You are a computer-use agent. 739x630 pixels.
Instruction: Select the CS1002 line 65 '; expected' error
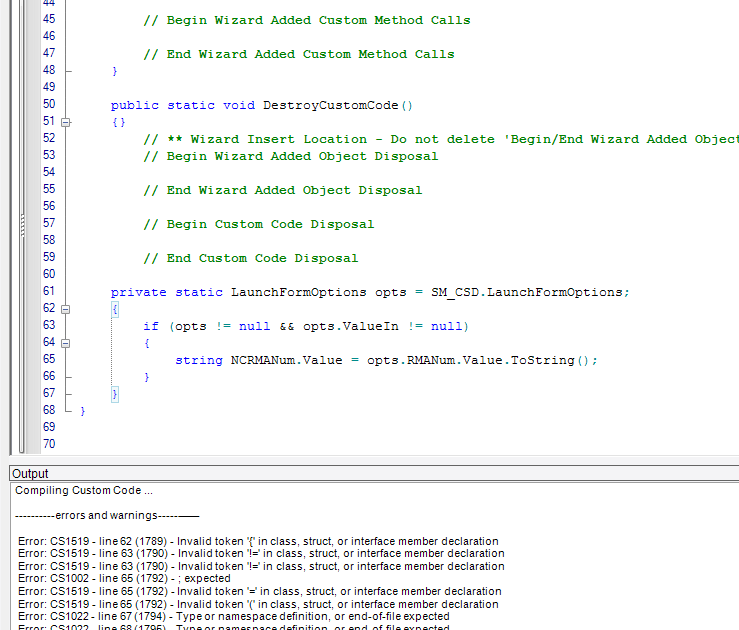click(x=124, y=578)
